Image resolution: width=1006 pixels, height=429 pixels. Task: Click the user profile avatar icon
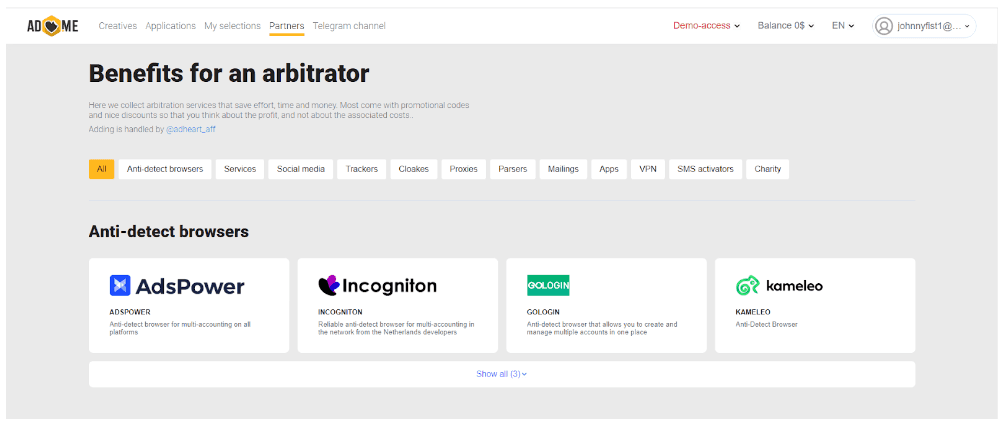(x=883, y=26)
